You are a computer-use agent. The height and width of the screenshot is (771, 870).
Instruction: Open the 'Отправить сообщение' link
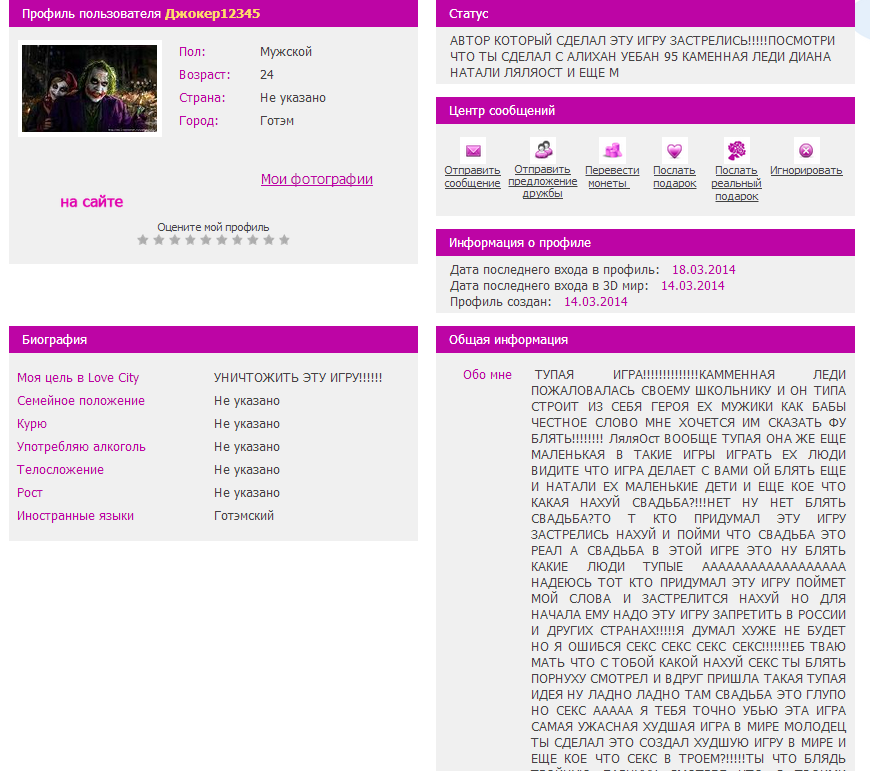473,177
